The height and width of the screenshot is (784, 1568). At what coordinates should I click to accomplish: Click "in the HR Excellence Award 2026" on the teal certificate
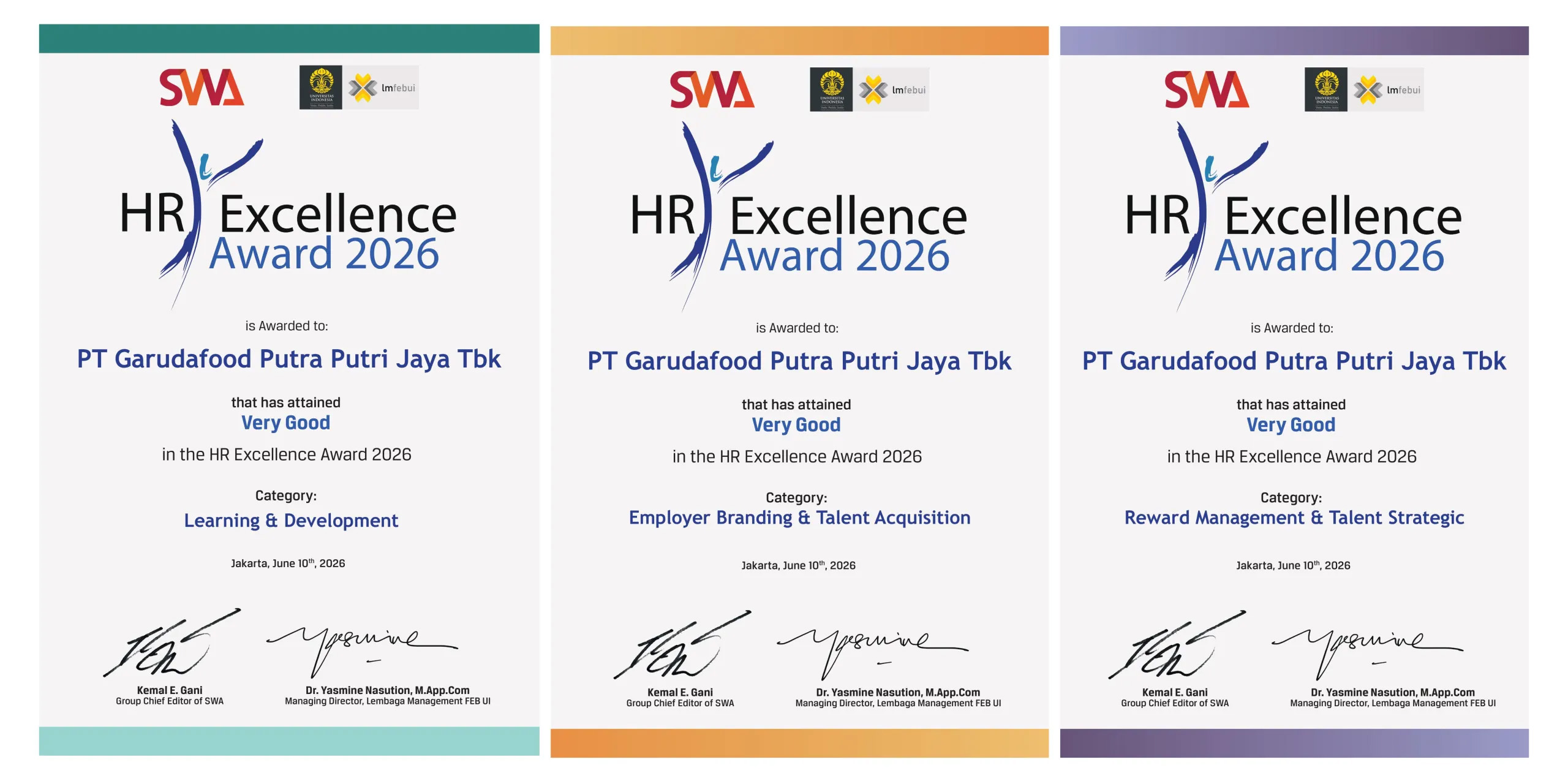coord(287,454)
